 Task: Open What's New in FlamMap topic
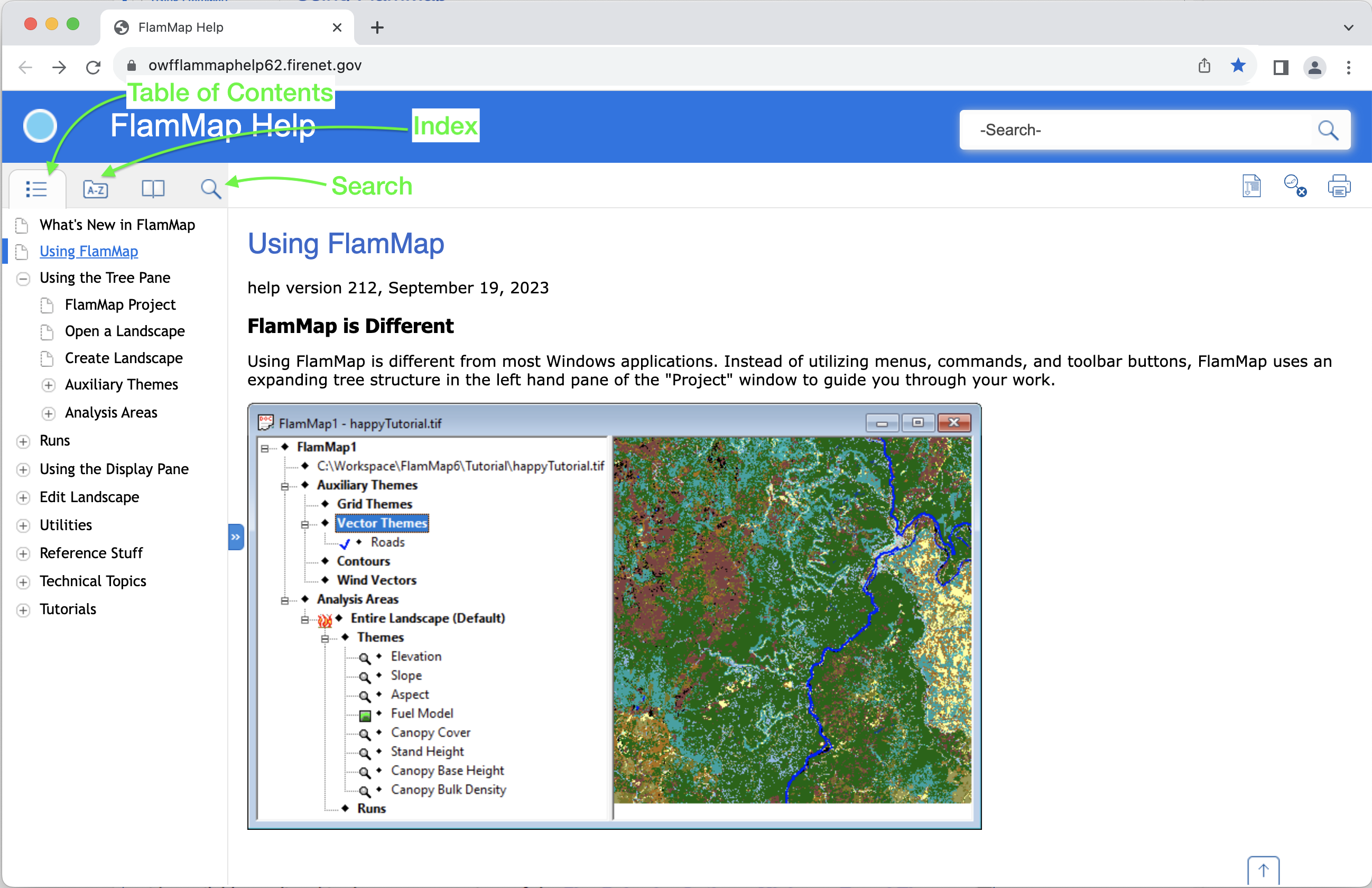[117, 225]
